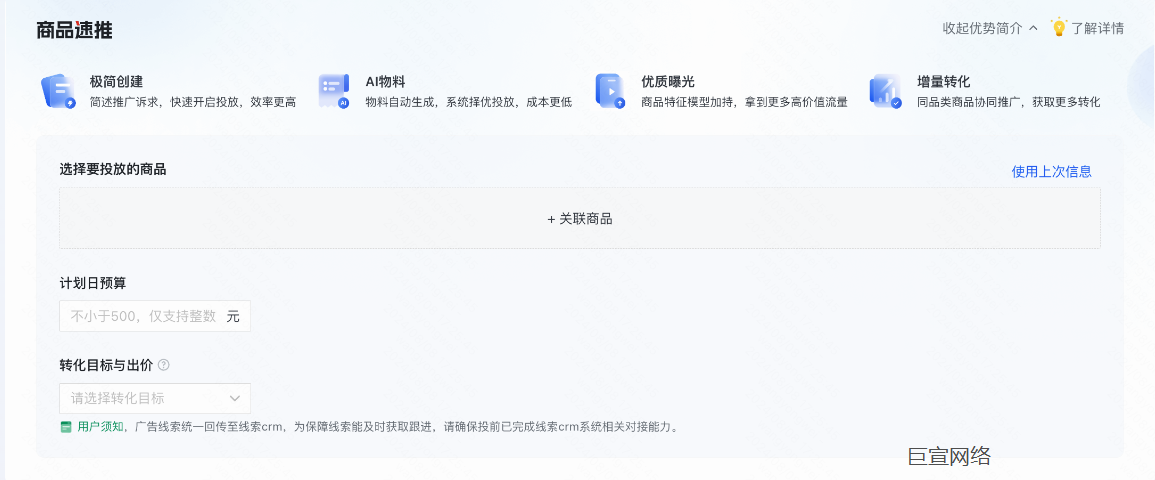Click the lightbulb icon beside 了解详情
1155x480 pixels.
[1059, 28]
